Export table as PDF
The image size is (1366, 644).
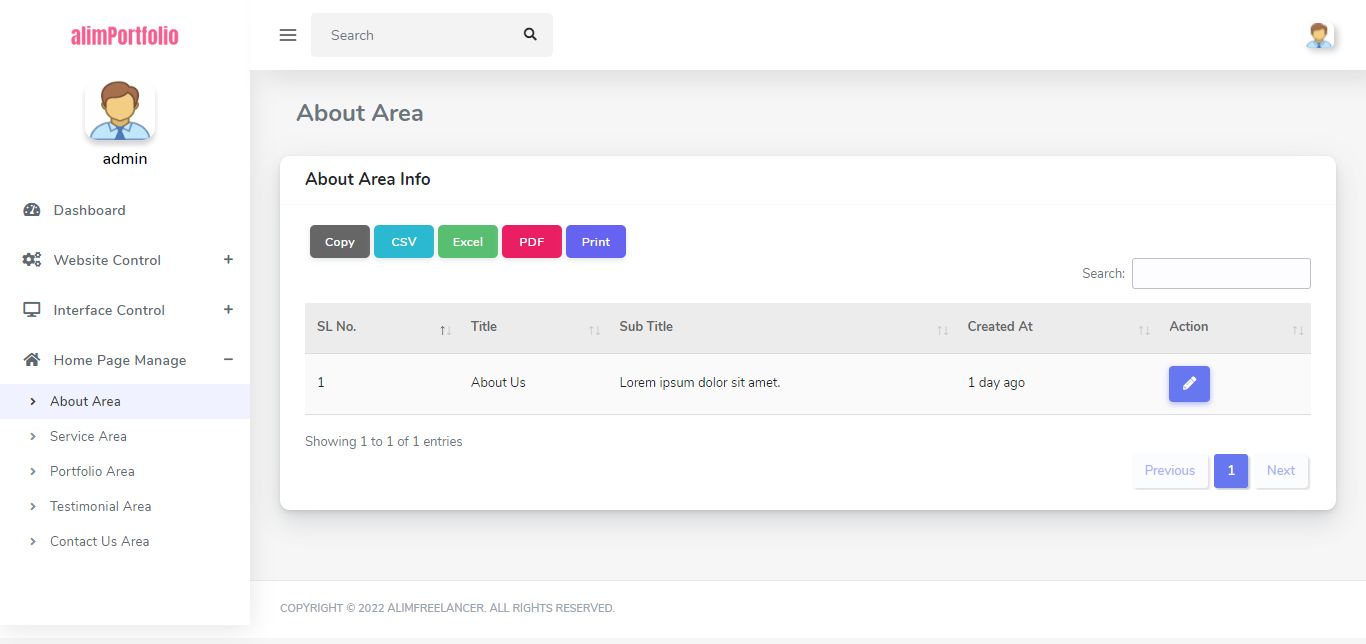click(x=532, y=242)
